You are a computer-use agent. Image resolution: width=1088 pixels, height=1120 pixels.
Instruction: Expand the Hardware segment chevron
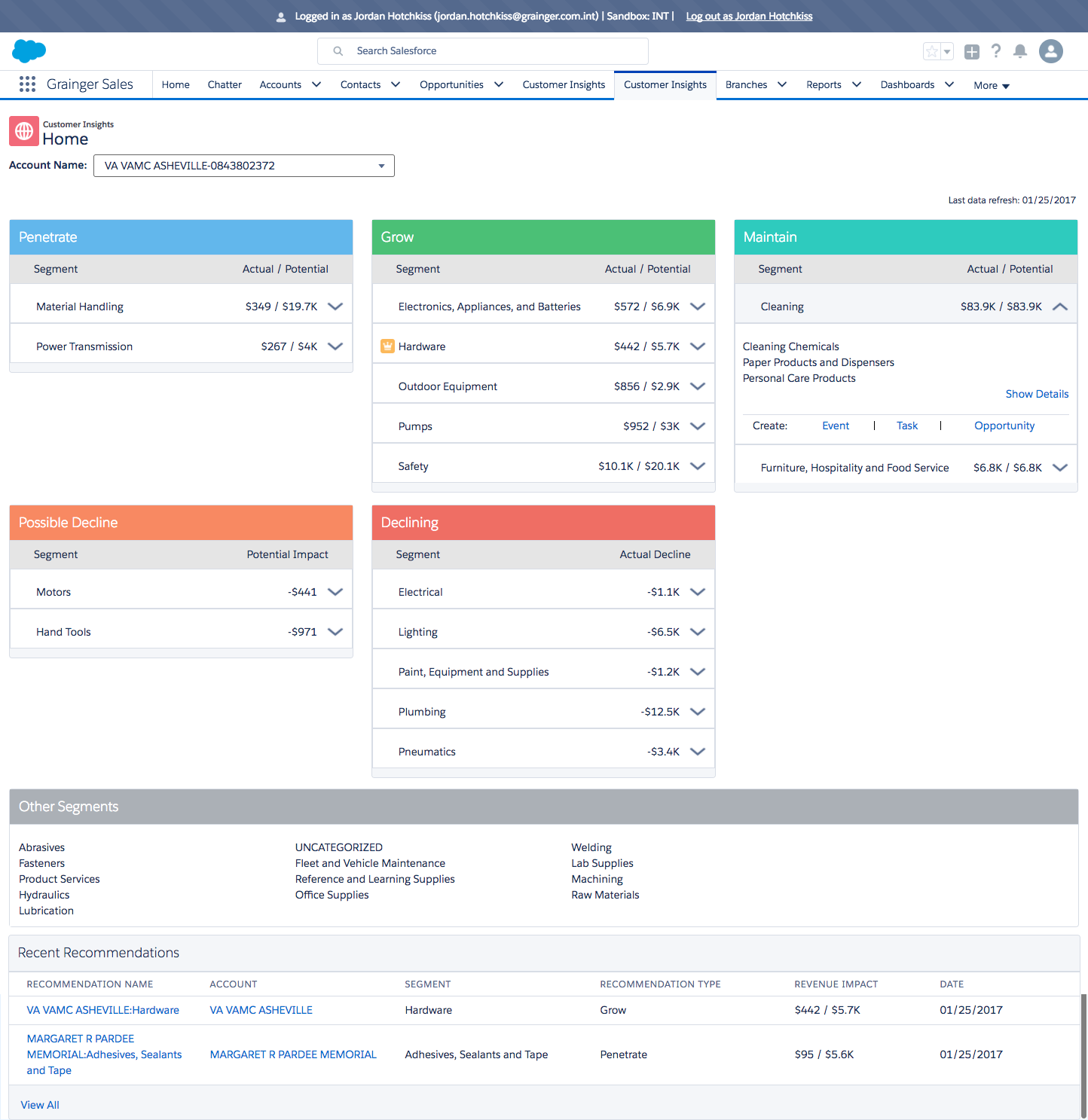click(698, 346)
